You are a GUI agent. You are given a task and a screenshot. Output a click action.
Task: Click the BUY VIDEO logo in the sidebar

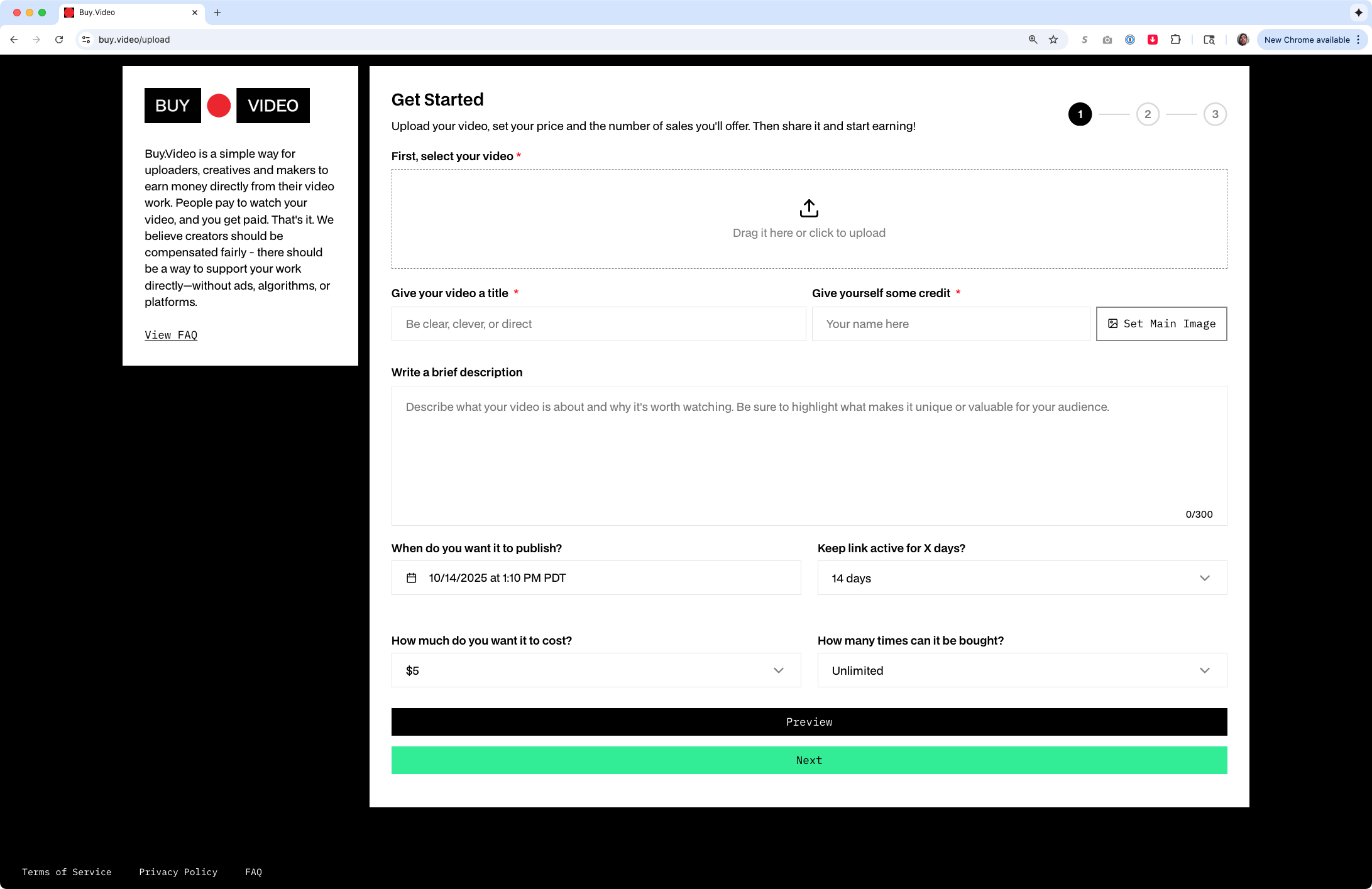pyautogui.click(x=227, y=106)
